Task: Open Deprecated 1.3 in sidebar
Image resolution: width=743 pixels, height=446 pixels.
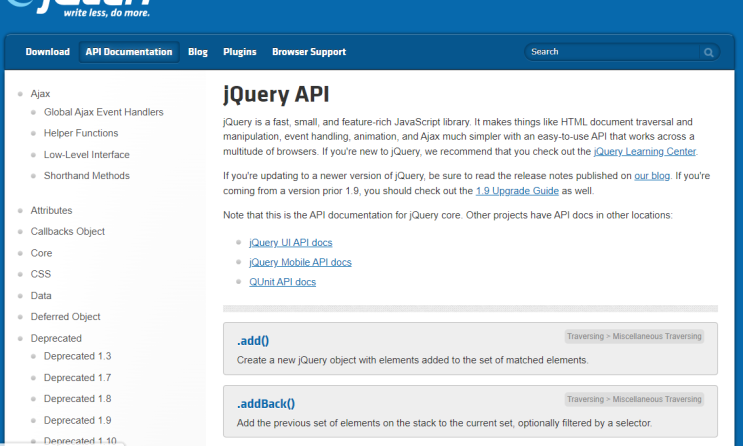Action: point(78,356)
